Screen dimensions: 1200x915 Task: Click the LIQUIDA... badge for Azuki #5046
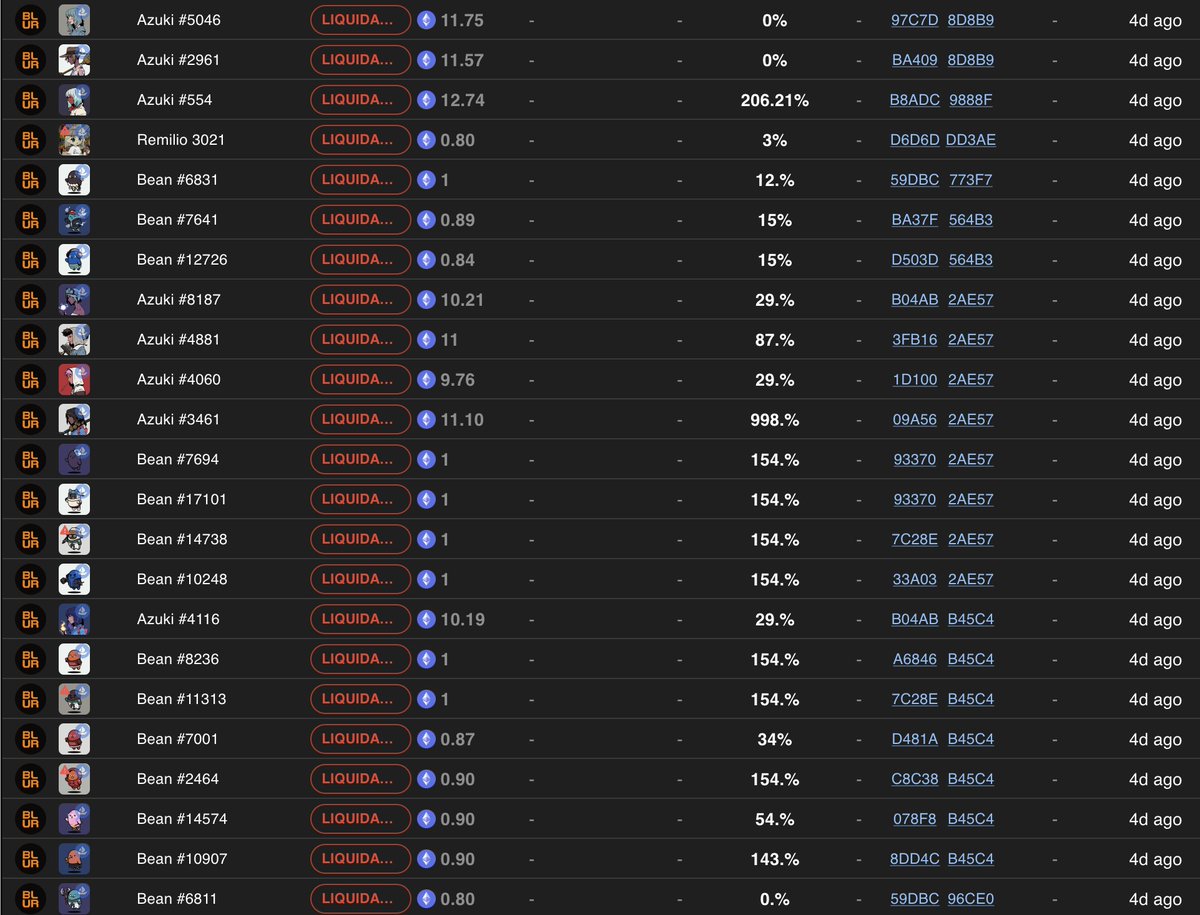click(360, 20)
